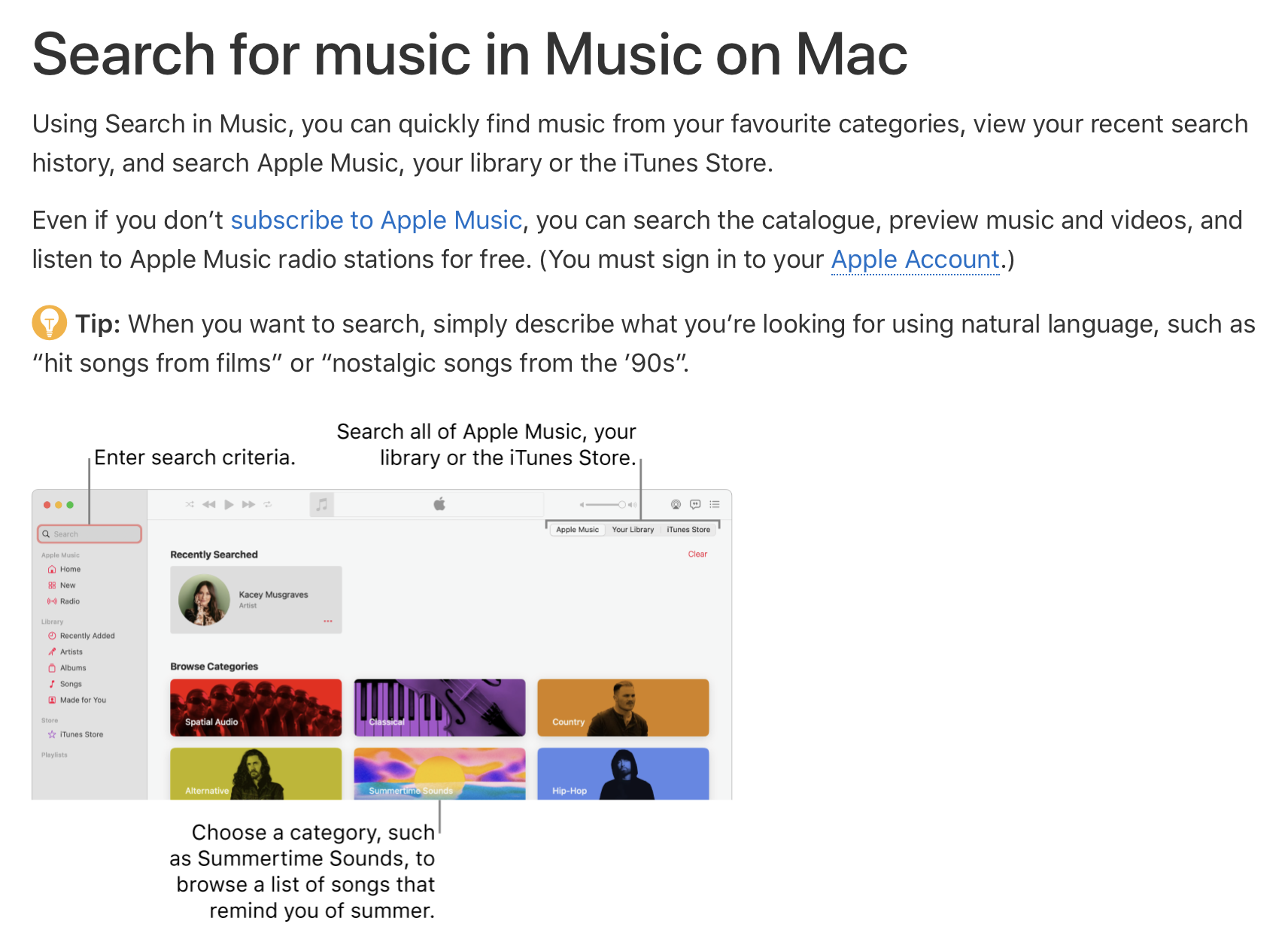Click the Recently Searched heading

(214, 555)
